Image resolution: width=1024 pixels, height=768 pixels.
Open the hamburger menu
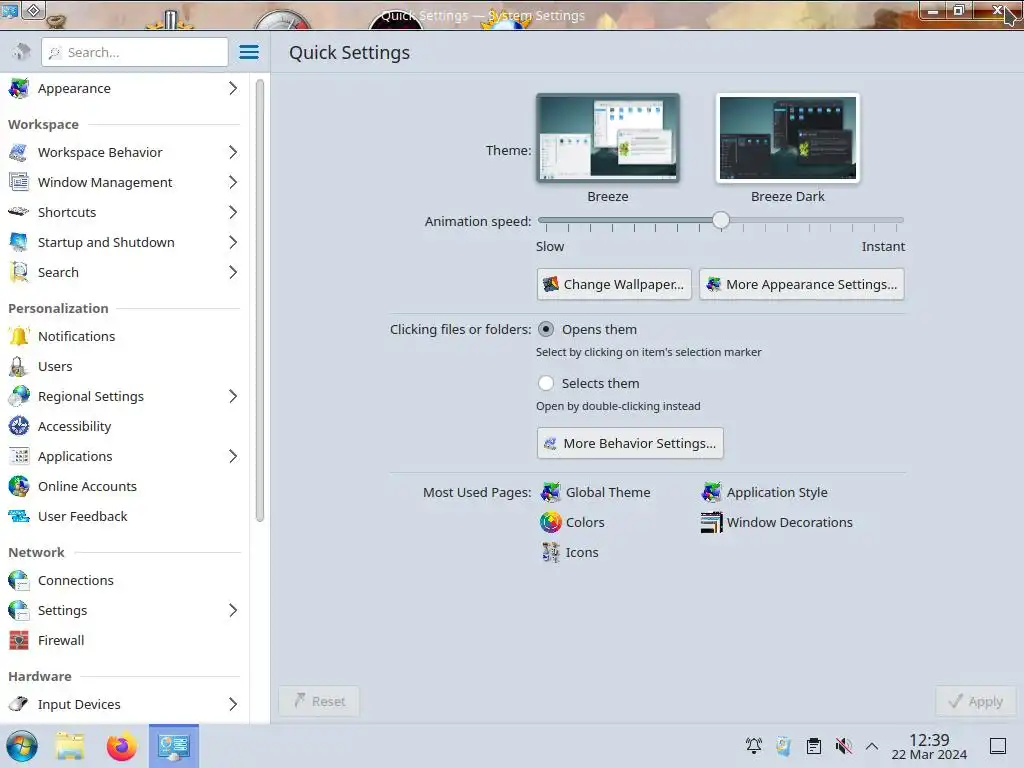click(249, 52)
